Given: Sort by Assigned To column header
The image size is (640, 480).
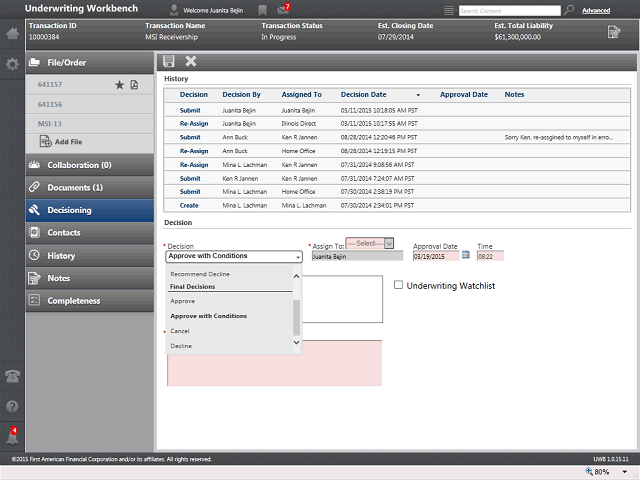Looking at the screenshot, I should pos(302,95).
